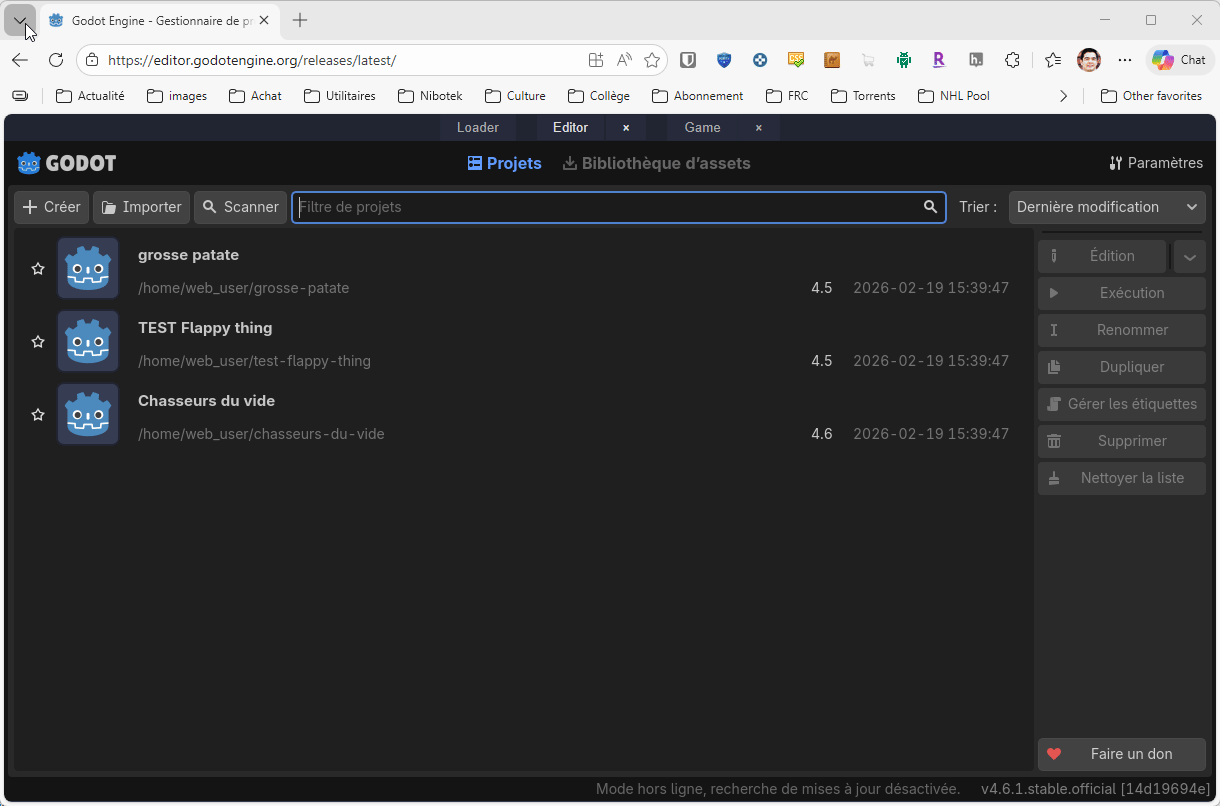Open the Copilot Chat button

click(1179, 60)
